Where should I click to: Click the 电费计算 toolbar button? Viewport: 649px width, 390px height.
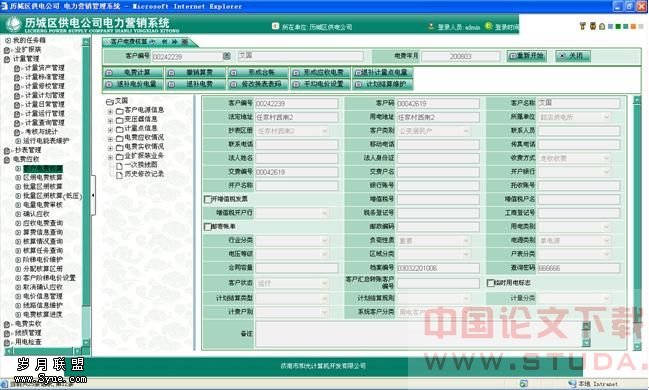[133, 72]
